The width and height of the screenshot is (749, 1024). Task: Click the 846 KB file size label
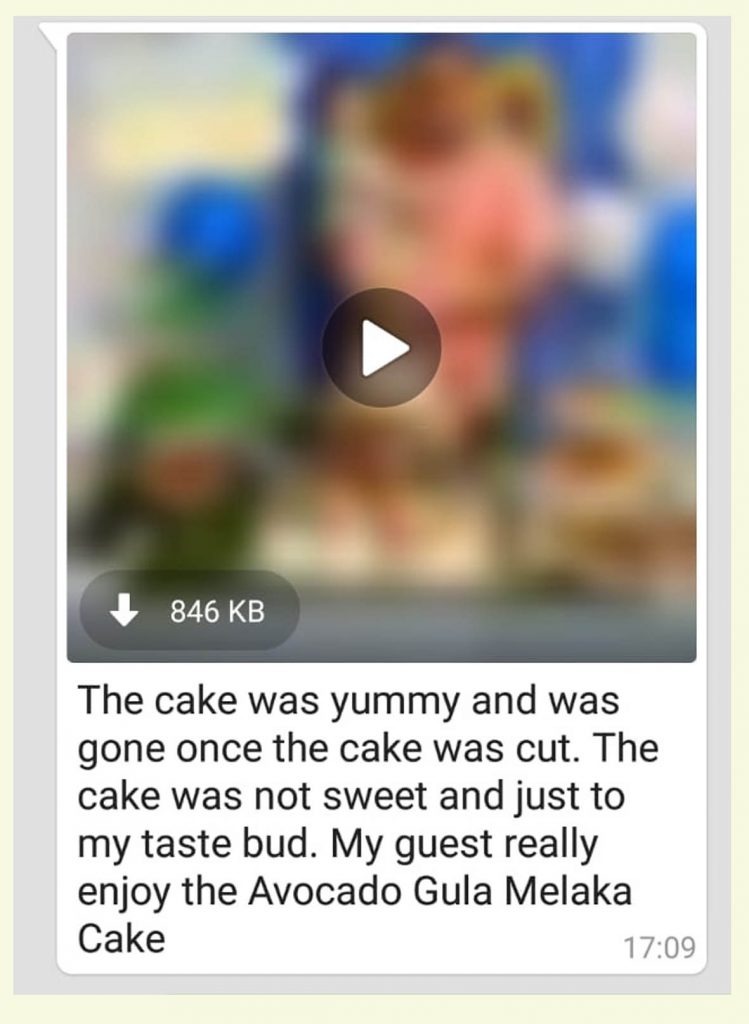[217, 611]
